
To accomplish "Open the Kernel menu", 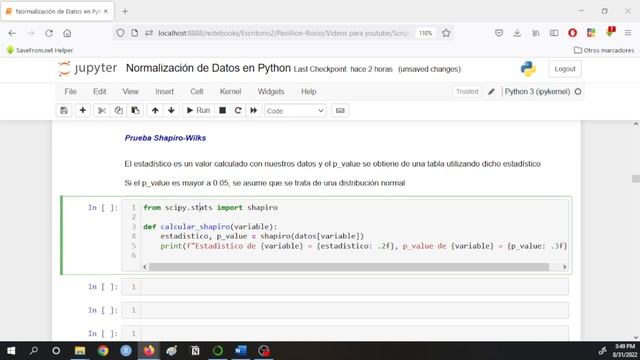I will click(x=230, y=91).
